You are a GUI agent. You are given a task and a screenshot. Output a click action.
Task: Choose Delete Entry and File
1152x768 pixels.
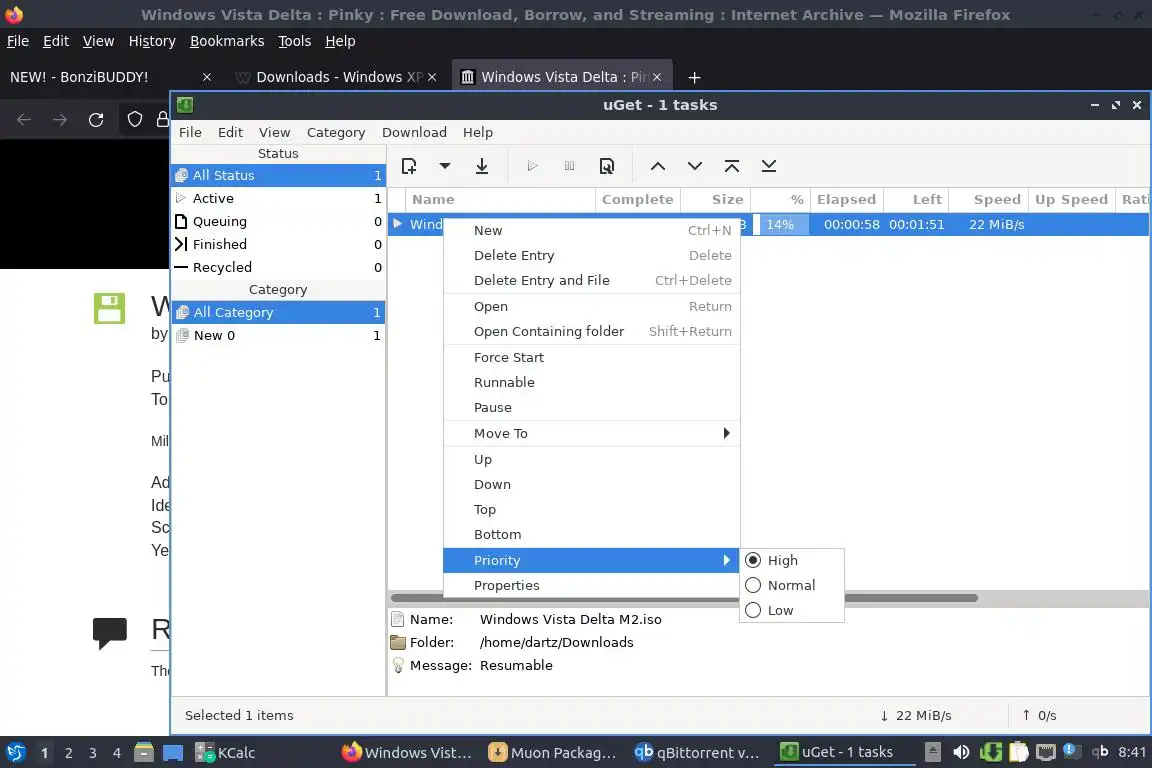click(591, 280)
